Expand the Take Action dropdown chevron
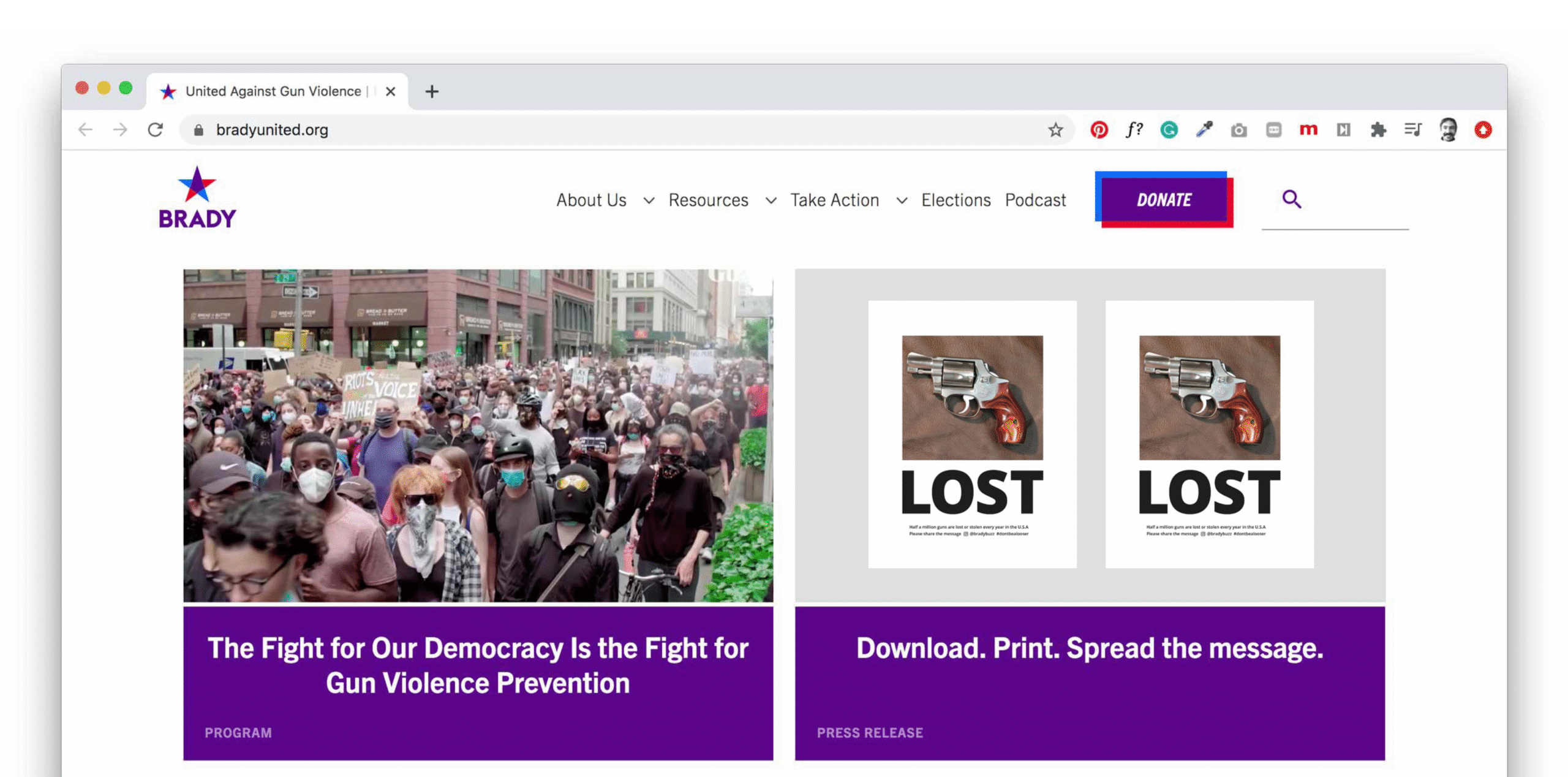Image resolution: width=1568 pixels, height=777 pixels. (x=902, y=200)
